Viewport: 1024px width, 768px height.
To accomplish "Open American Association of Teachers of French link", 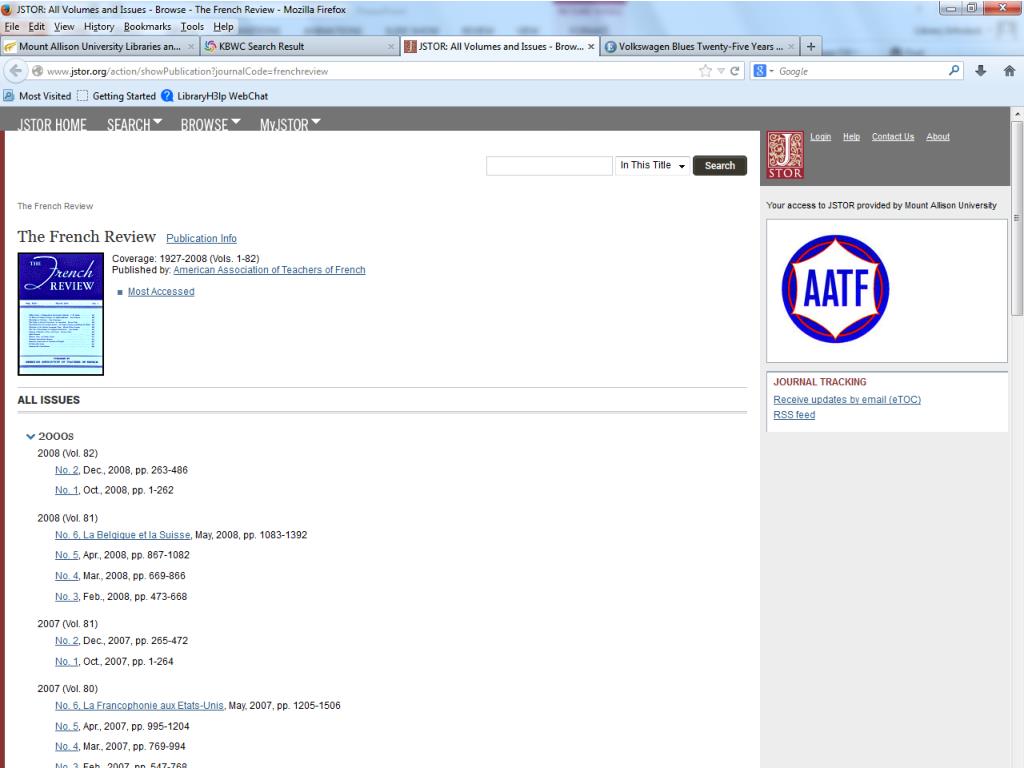I will 269,270.
